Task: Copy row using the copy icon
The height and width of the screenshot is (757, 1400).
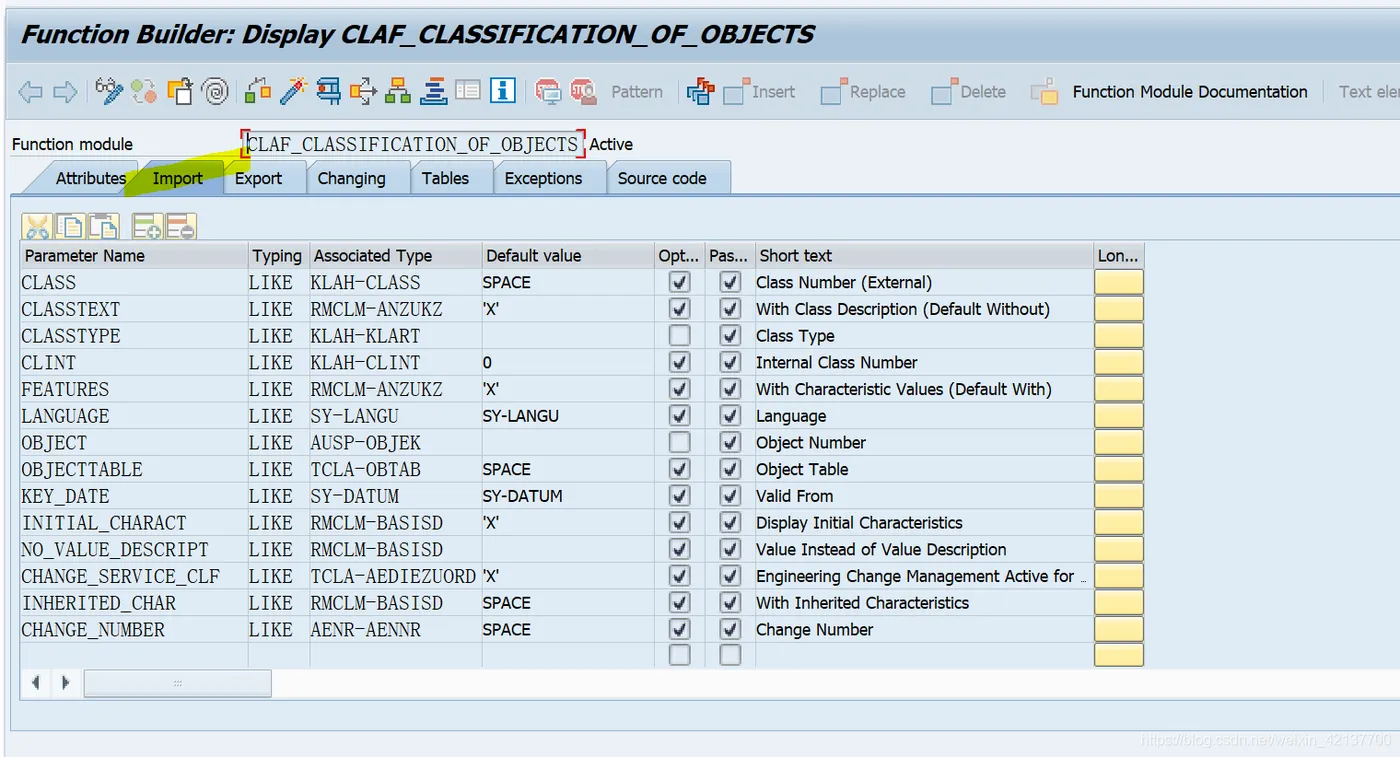Action: coord(70,227)
